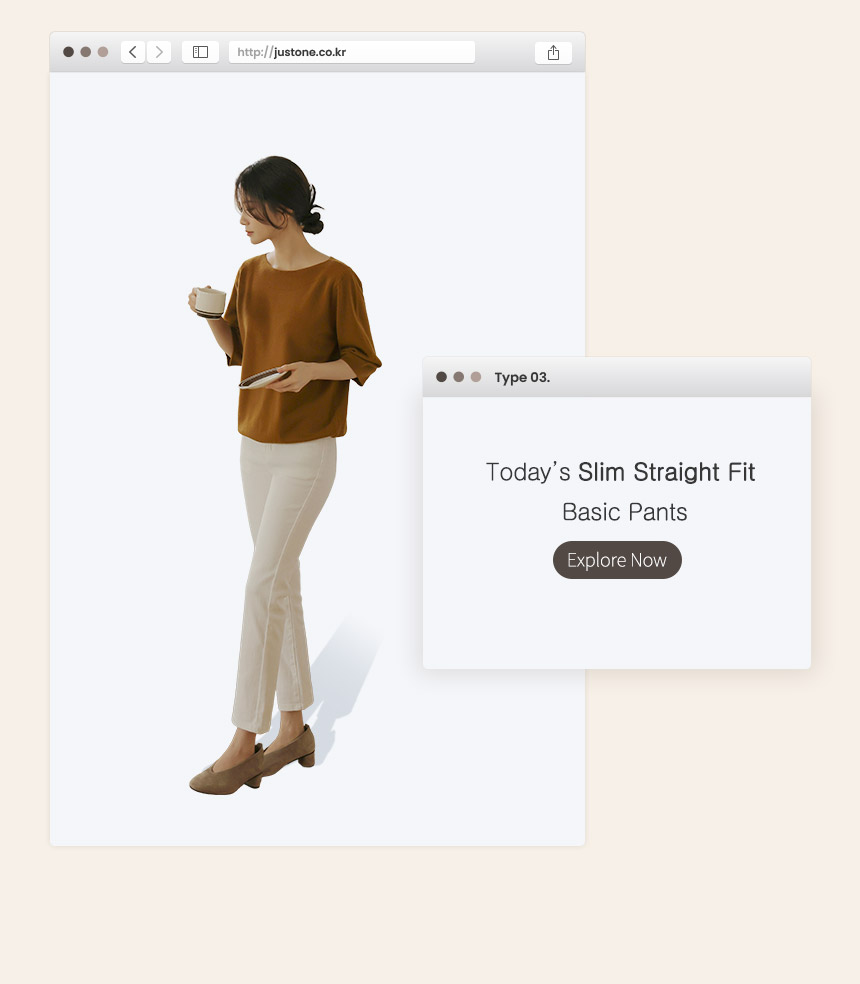Click the browser forward arrow button
The image size is (860, 984).
[x=159, y=52]
